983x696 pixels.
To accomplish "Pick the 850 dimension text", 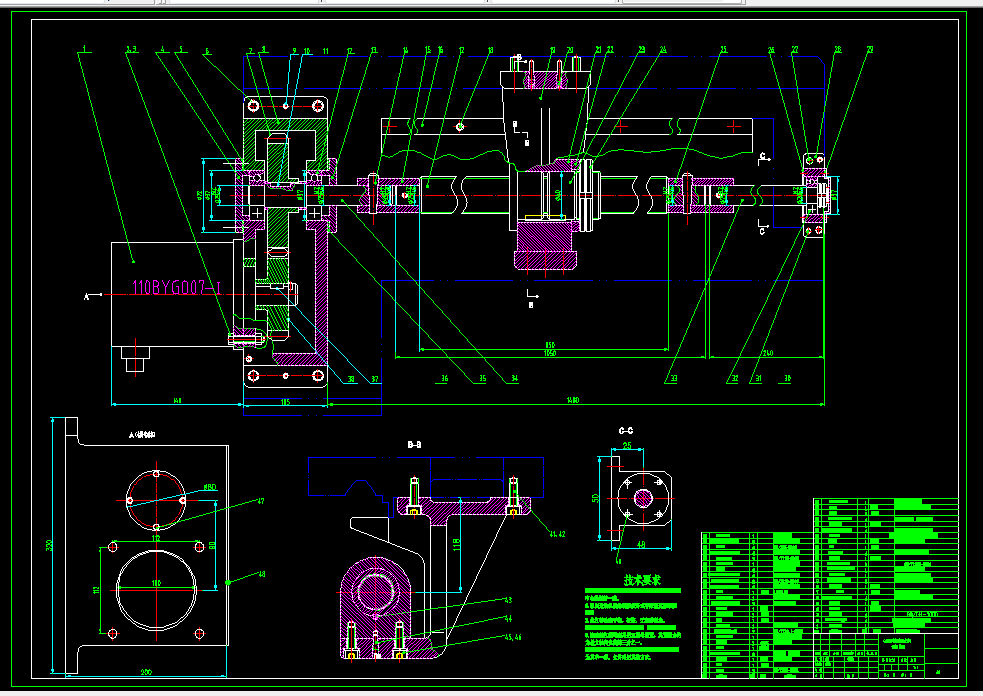I will tap(550, 345).
